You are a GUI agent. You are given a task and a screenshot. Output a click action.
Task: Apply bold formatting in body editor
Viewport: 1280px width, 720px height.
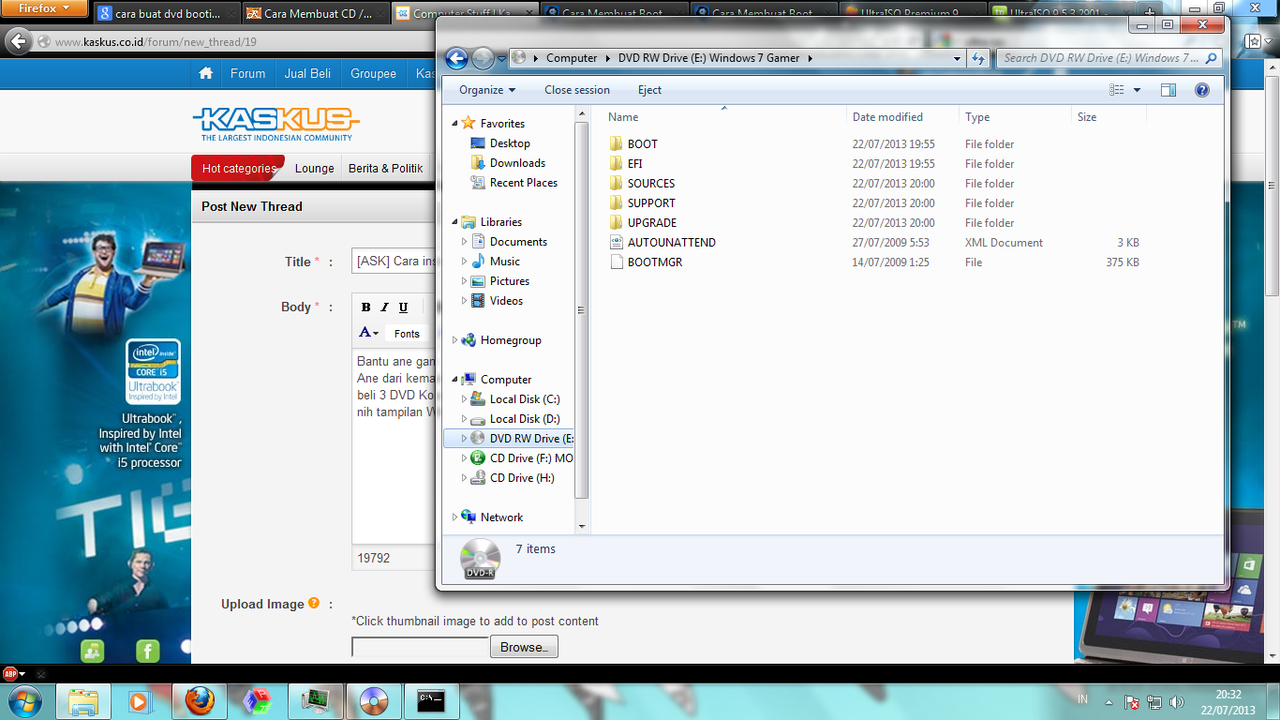(x=366, y=307)
